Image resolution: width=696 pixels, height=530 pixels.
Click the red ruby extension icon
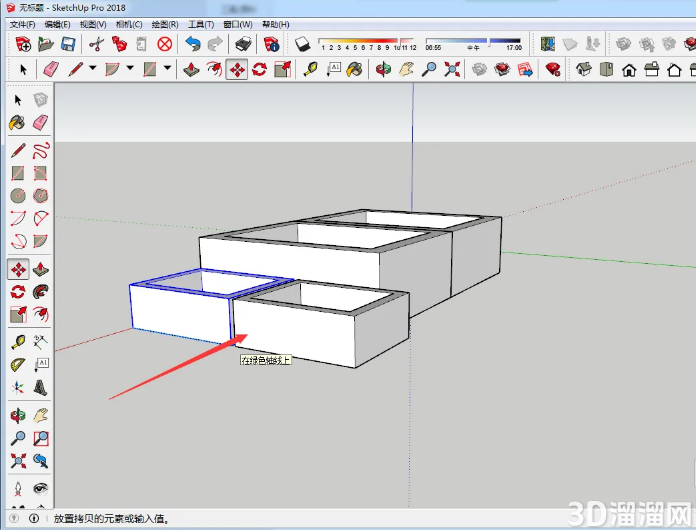[553, 70]
